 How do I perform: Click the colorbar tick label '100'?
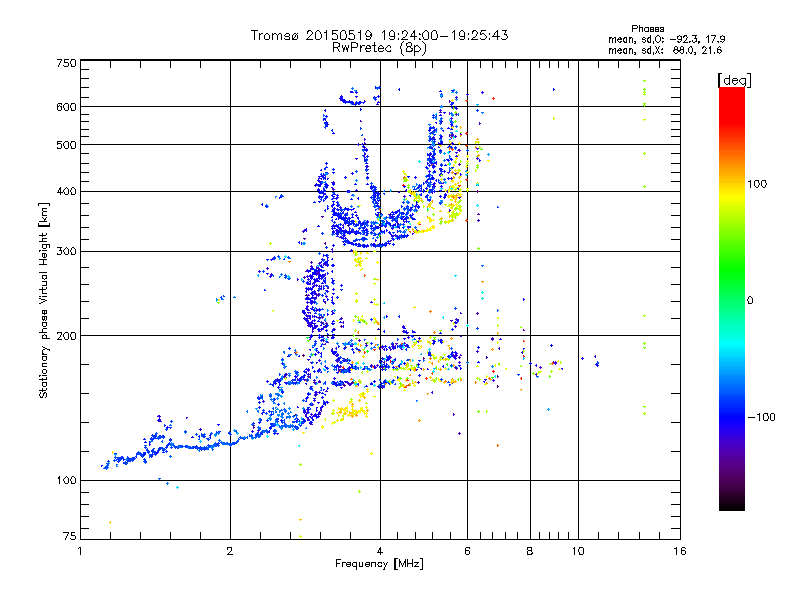[757, 184]
